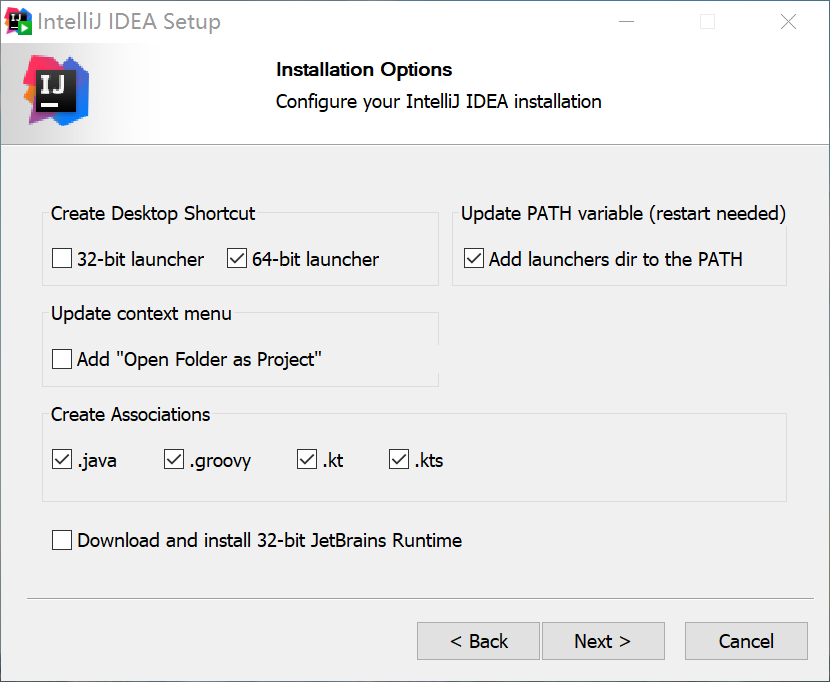
Task: Uncheck the .kt association box
Action: pos(307,460)
